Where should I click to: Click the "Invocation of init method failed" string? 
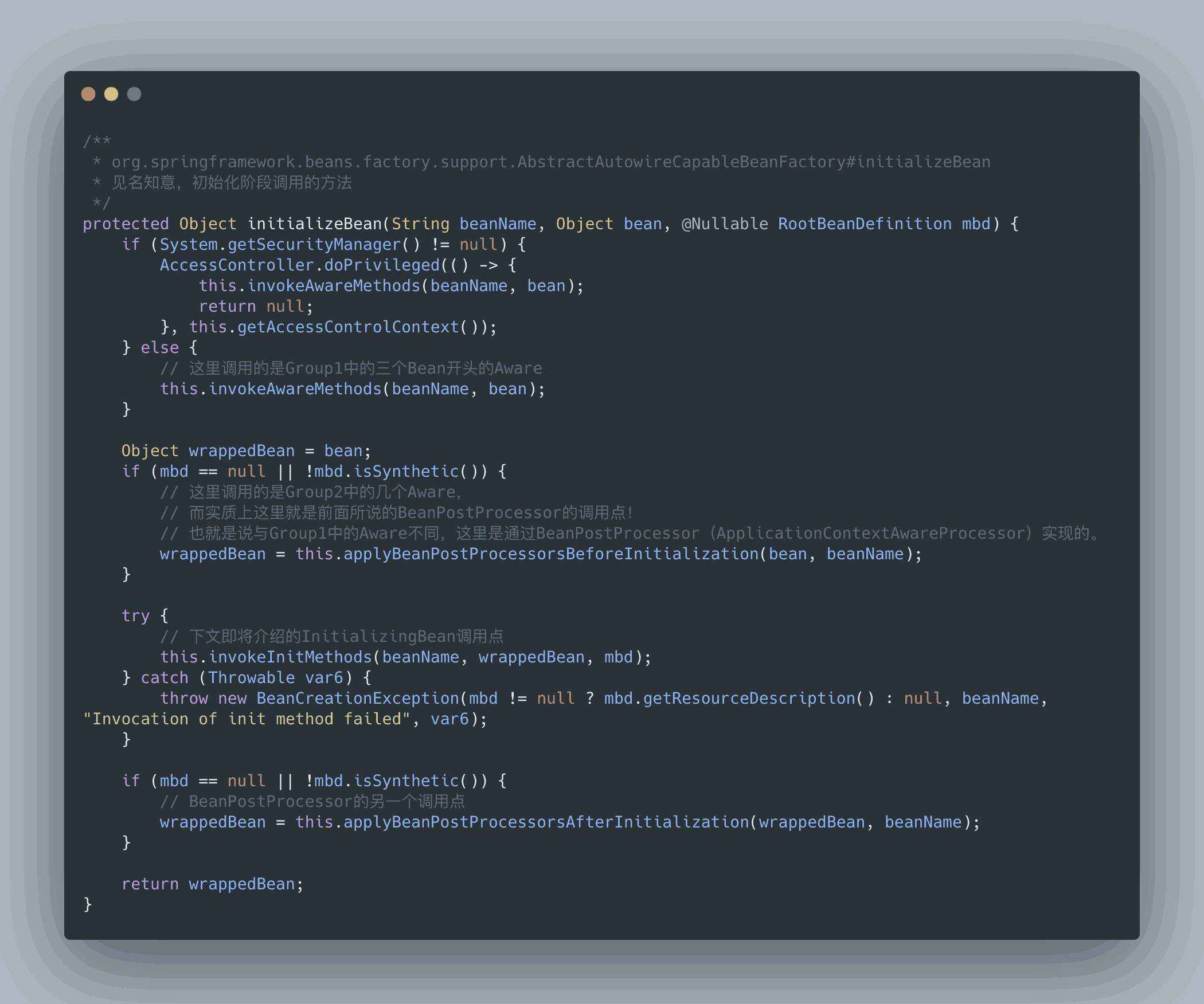click(x=247, y=719)
